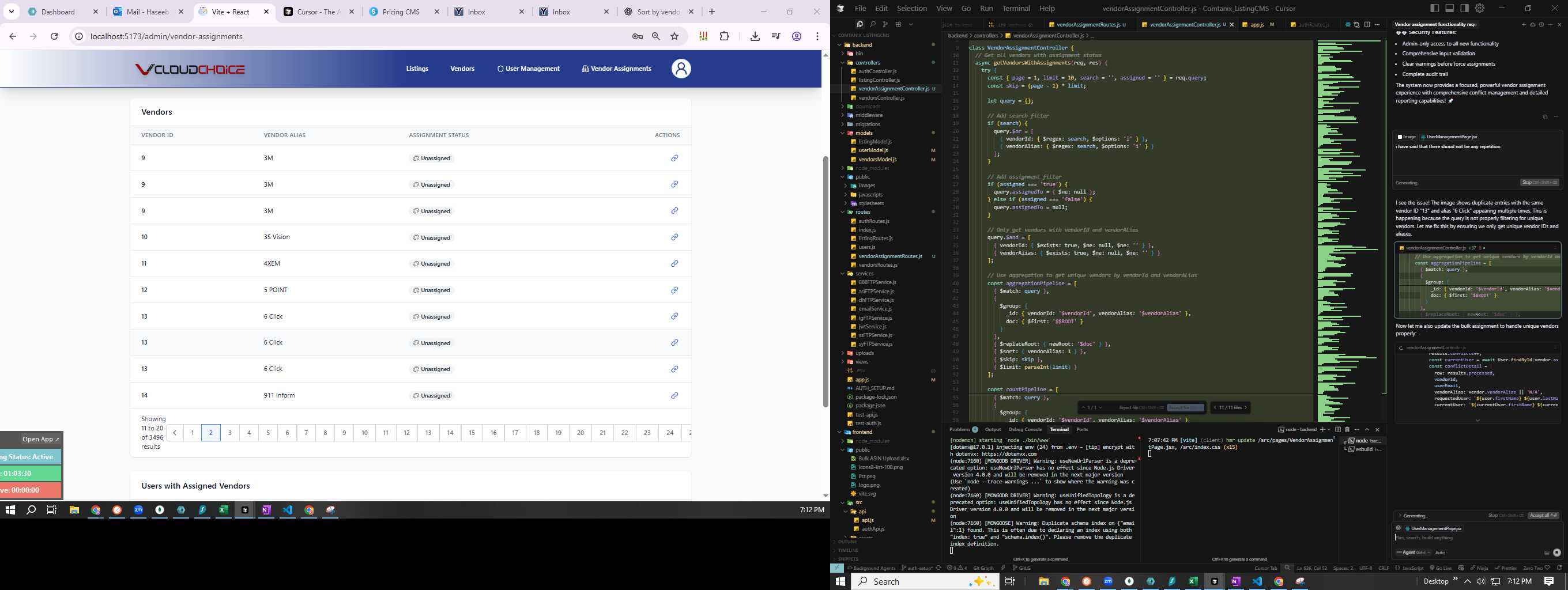This screenshot has width=1568, height=590.
Task: Open Chrome downloads icon
Action: (755, 36)
